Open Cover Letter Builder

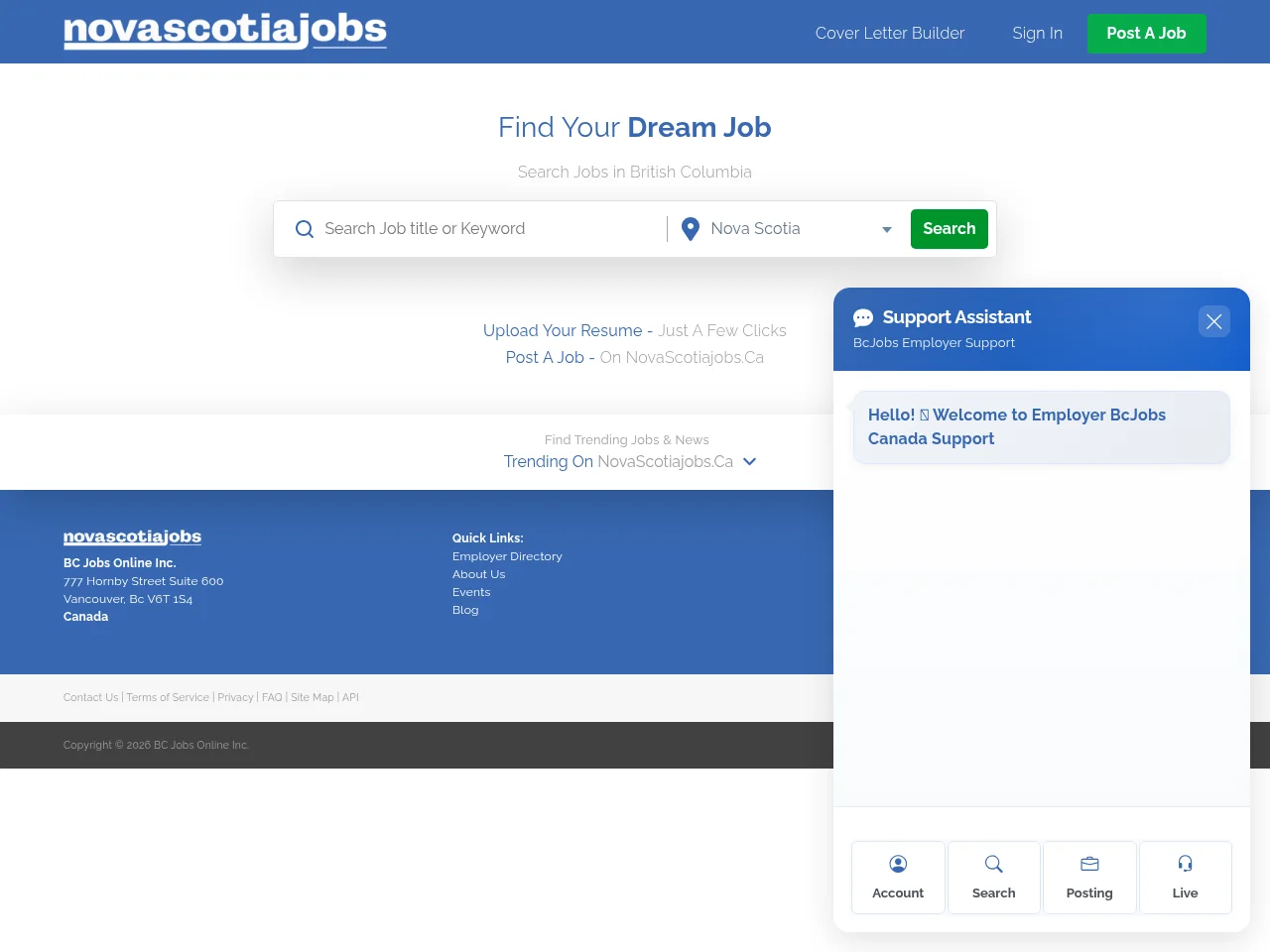coord(890,33)
